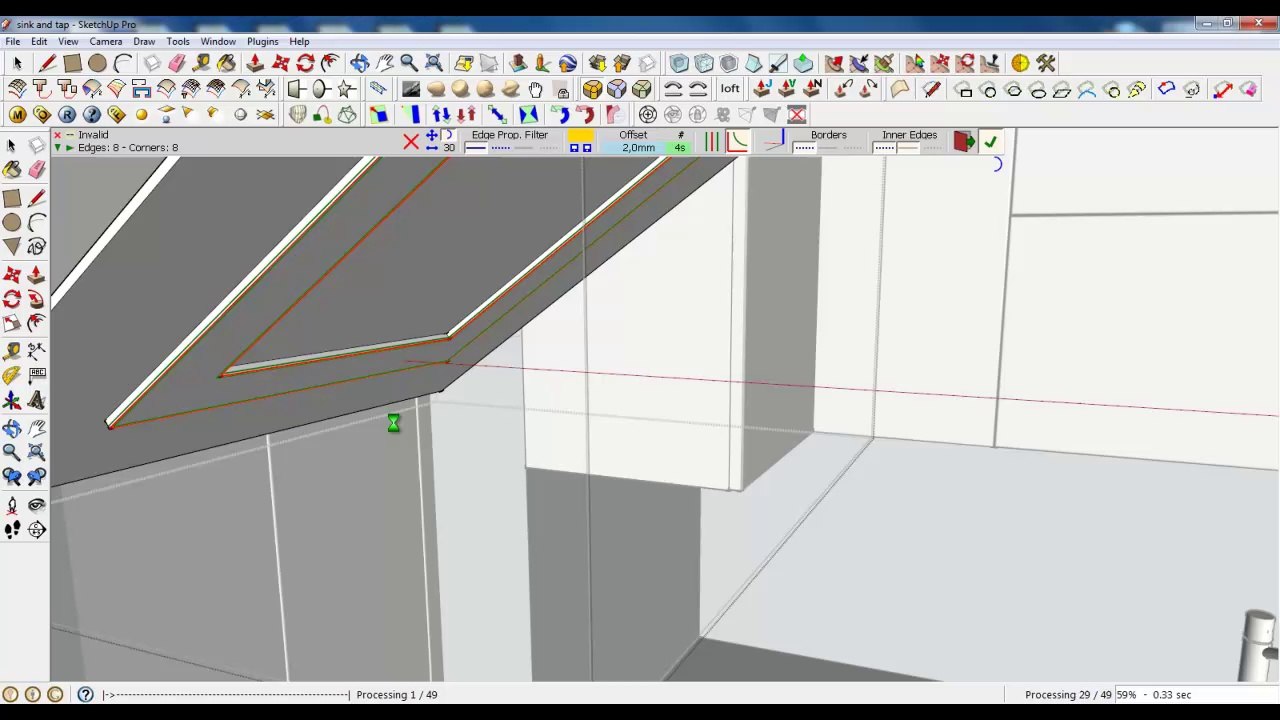Select the Pencil line tool in top toolbar
1280x720 pixels.
tap(47, 63)
